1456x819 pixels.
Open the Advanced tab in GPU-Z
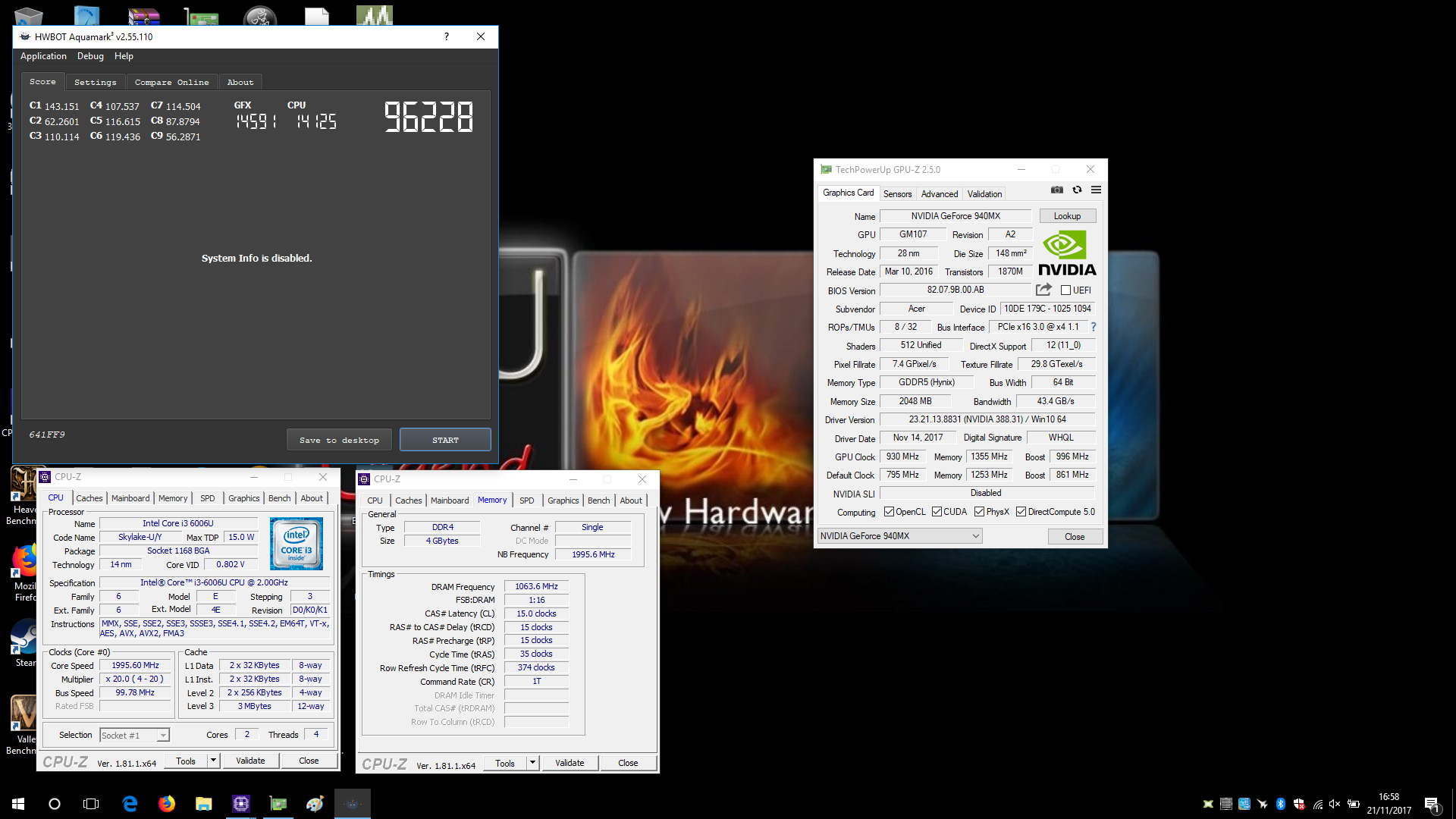[x=939, y=194]
